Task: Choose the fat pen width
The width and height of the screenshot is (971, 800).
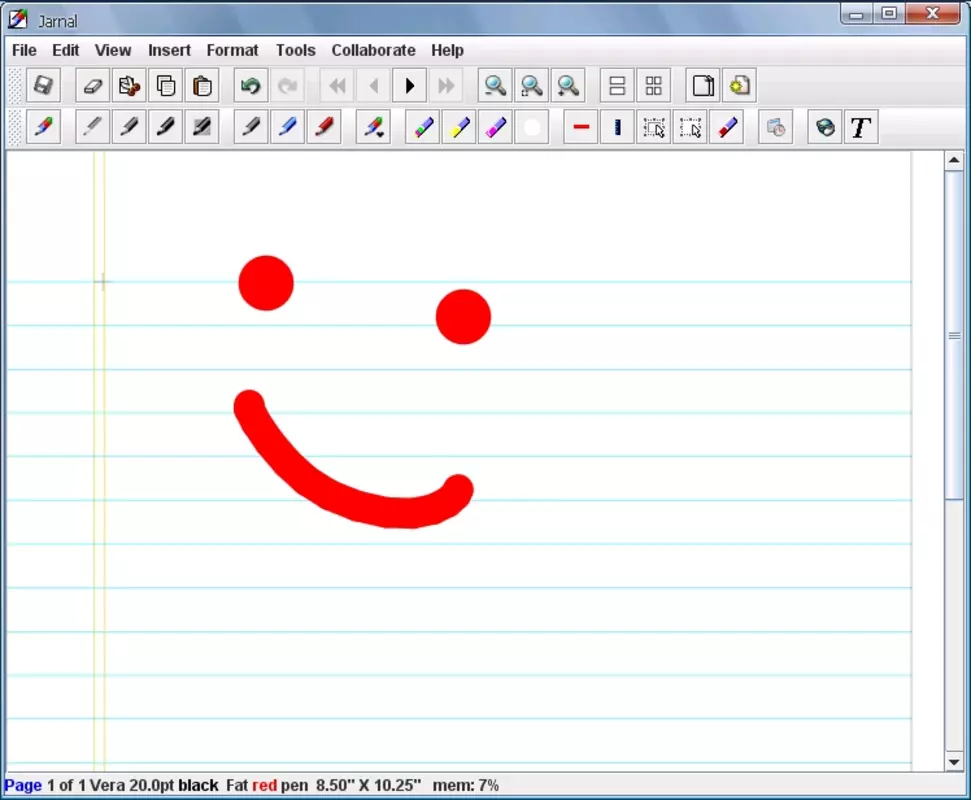Action: [x=202, y=127]
